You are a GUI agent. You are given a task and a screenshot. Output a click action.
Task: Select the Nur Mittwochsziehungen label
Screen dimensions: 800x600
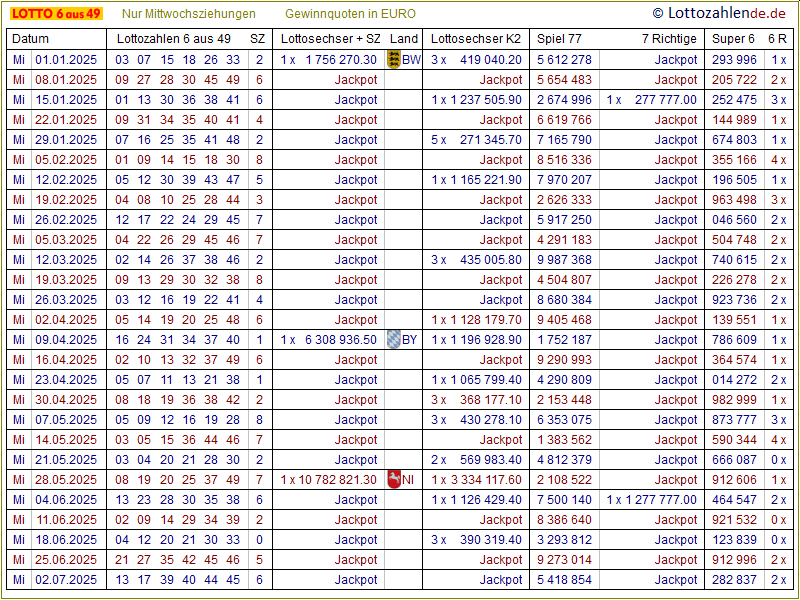[188, 14]
